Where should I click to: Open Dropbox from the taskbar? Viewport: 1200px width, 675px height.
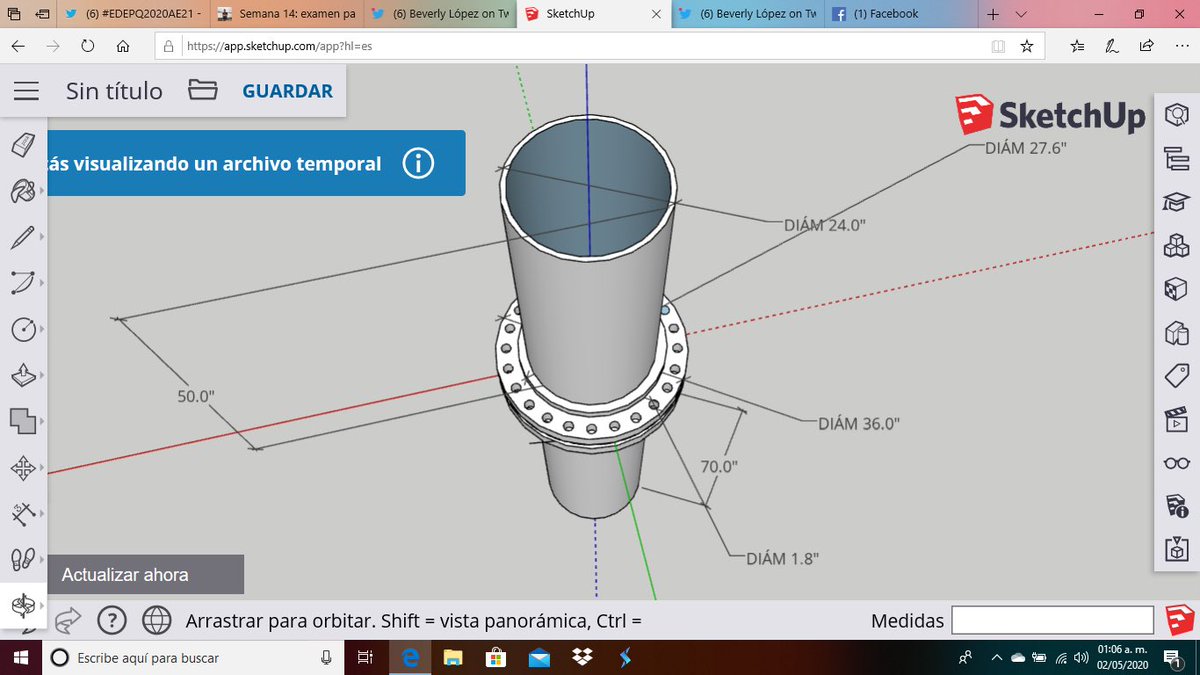582,658
